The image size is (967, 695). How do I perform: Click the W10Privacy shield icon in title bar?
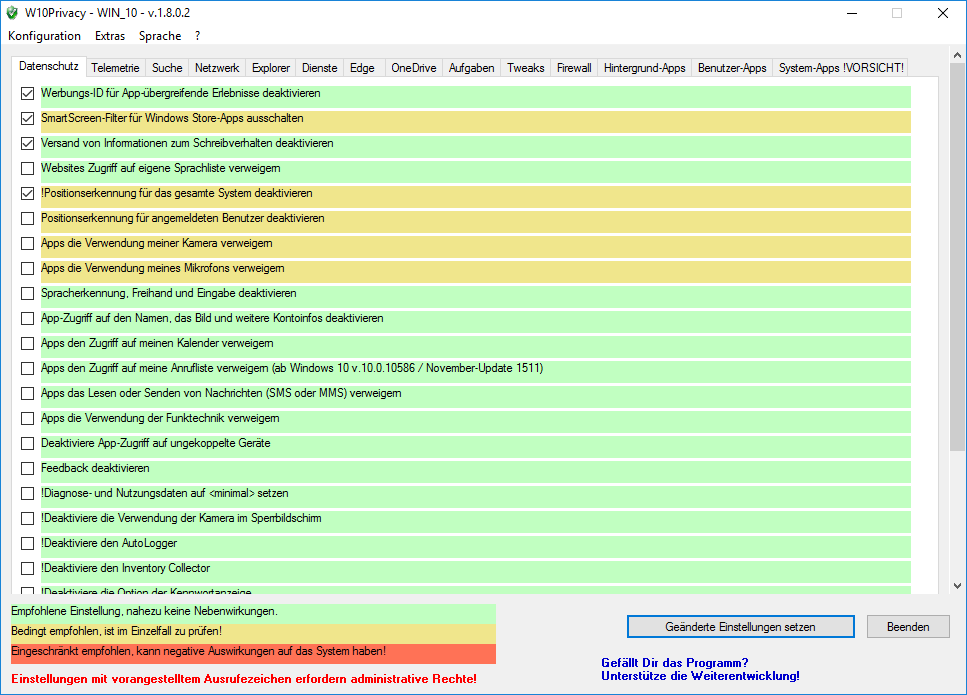tap(12, 13)
